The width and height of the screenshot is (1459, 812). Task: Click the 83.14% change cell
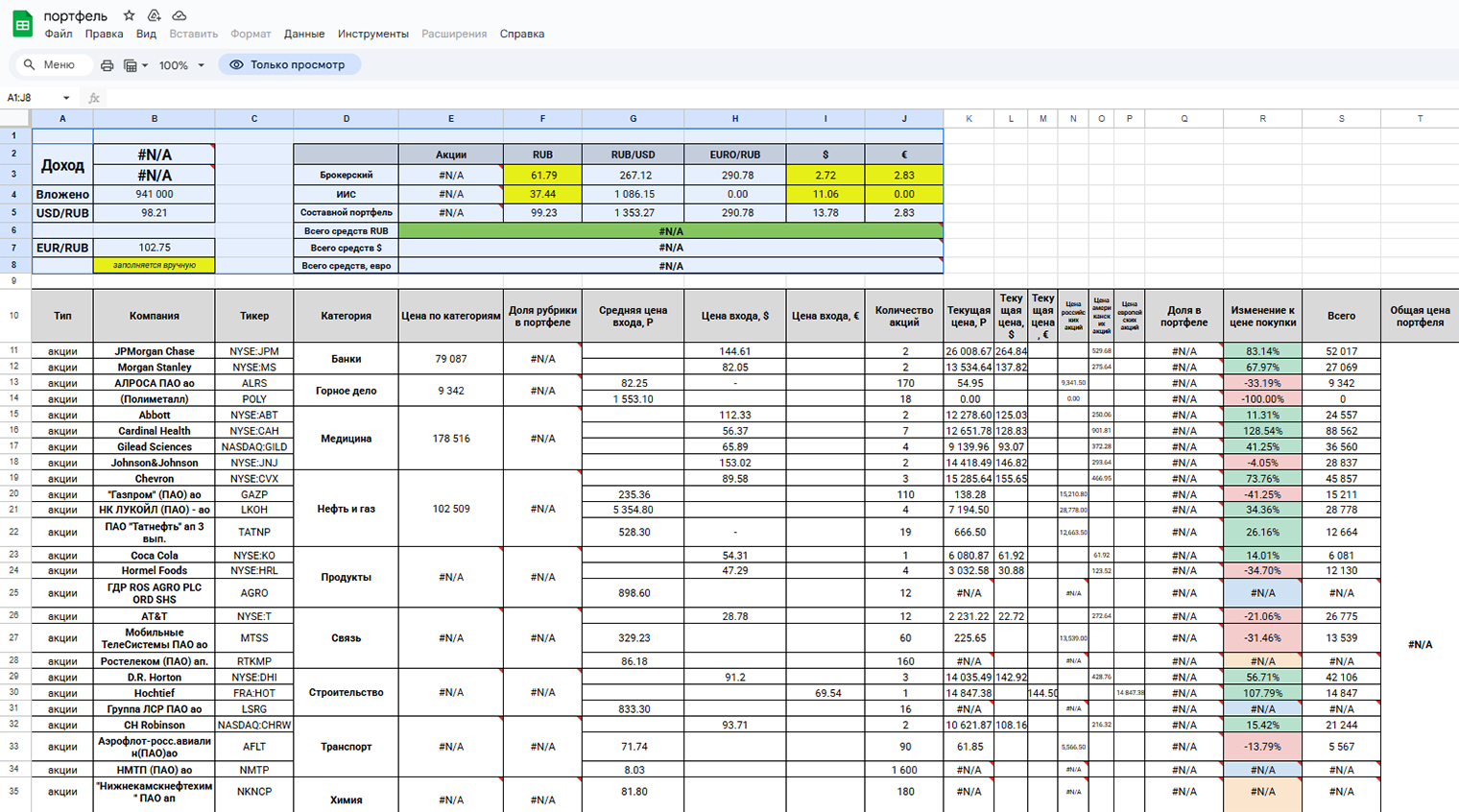(x=1262, y=351)
